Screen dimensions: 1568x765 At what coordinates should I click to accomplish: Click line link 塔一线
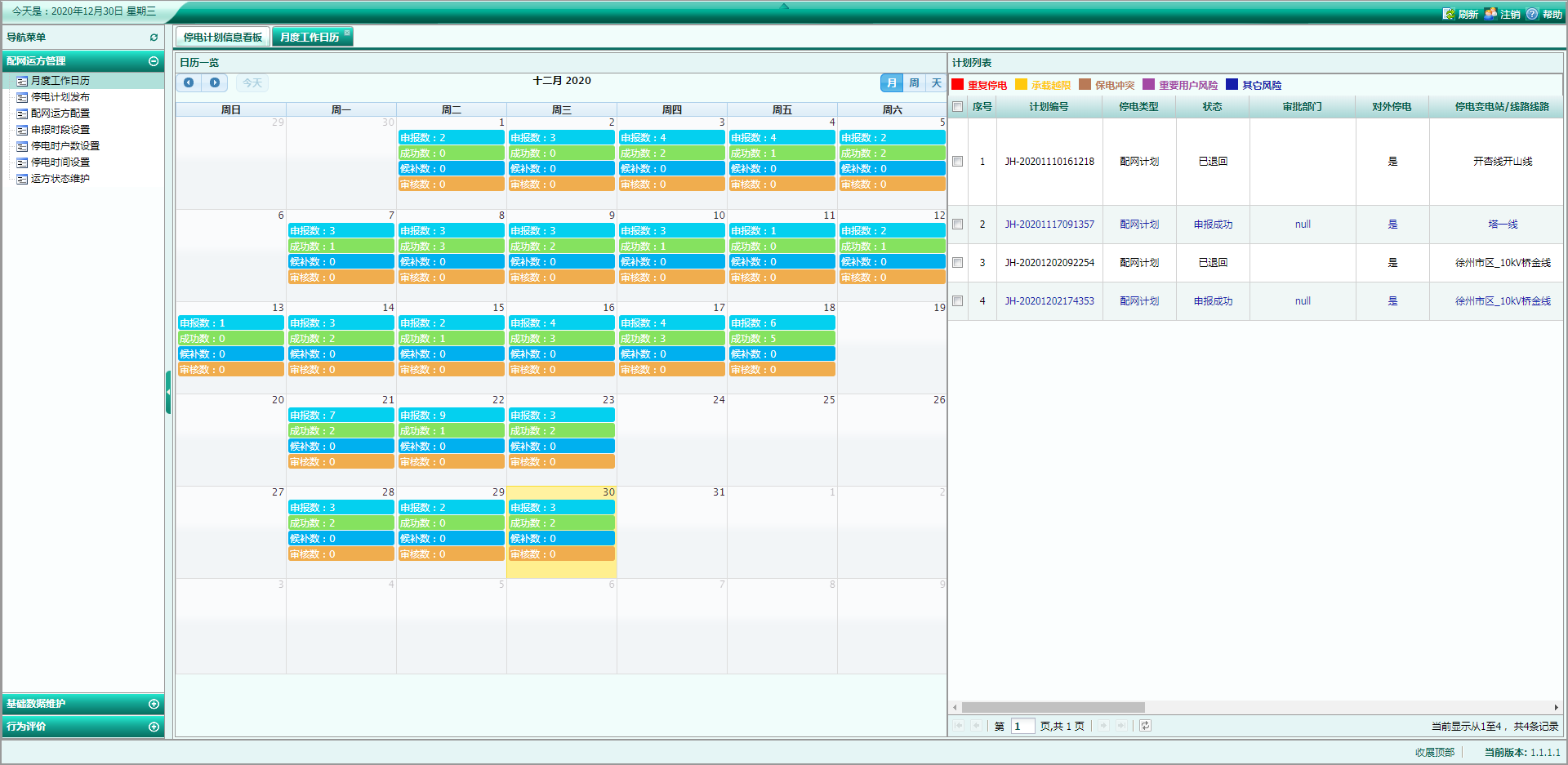[1503, 225]
